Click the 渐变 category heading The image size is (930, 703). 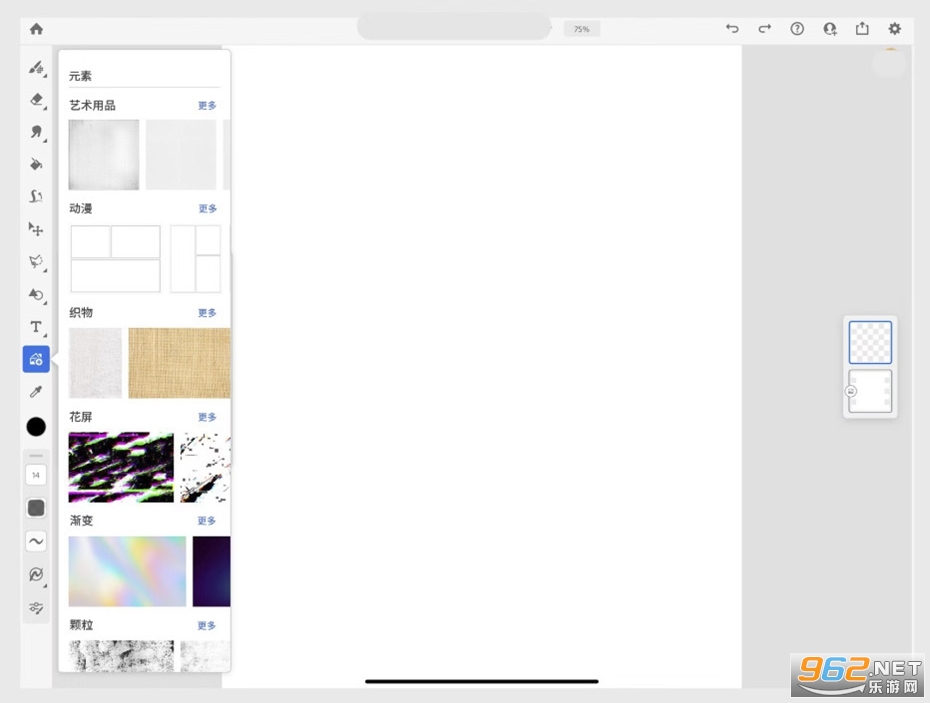coord(81,521)
